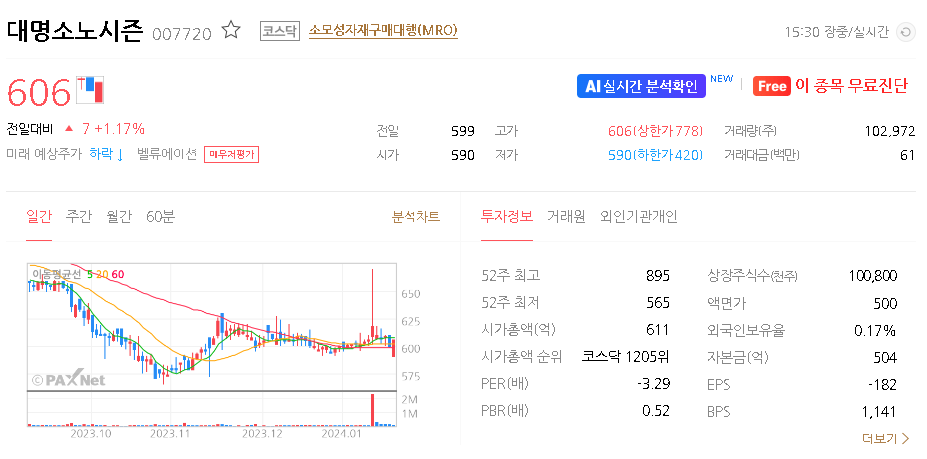Click the Free badge
Screen dimensions: 927x459
click(772, 86)
